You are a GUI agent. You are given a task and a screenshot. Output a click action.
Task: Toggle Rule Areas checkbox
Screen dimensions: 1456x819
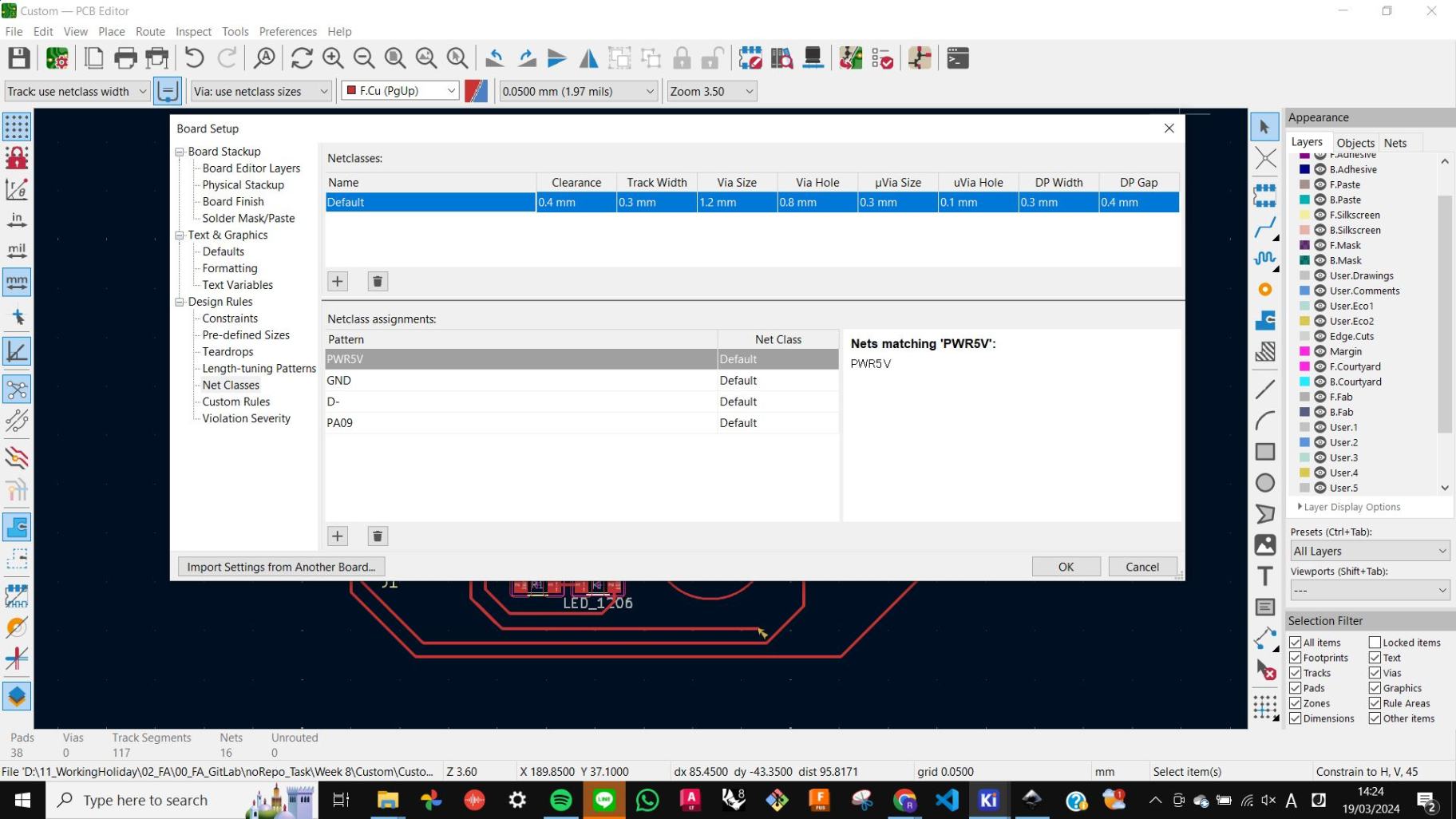pyautogui.click(x=1375, y=703)
